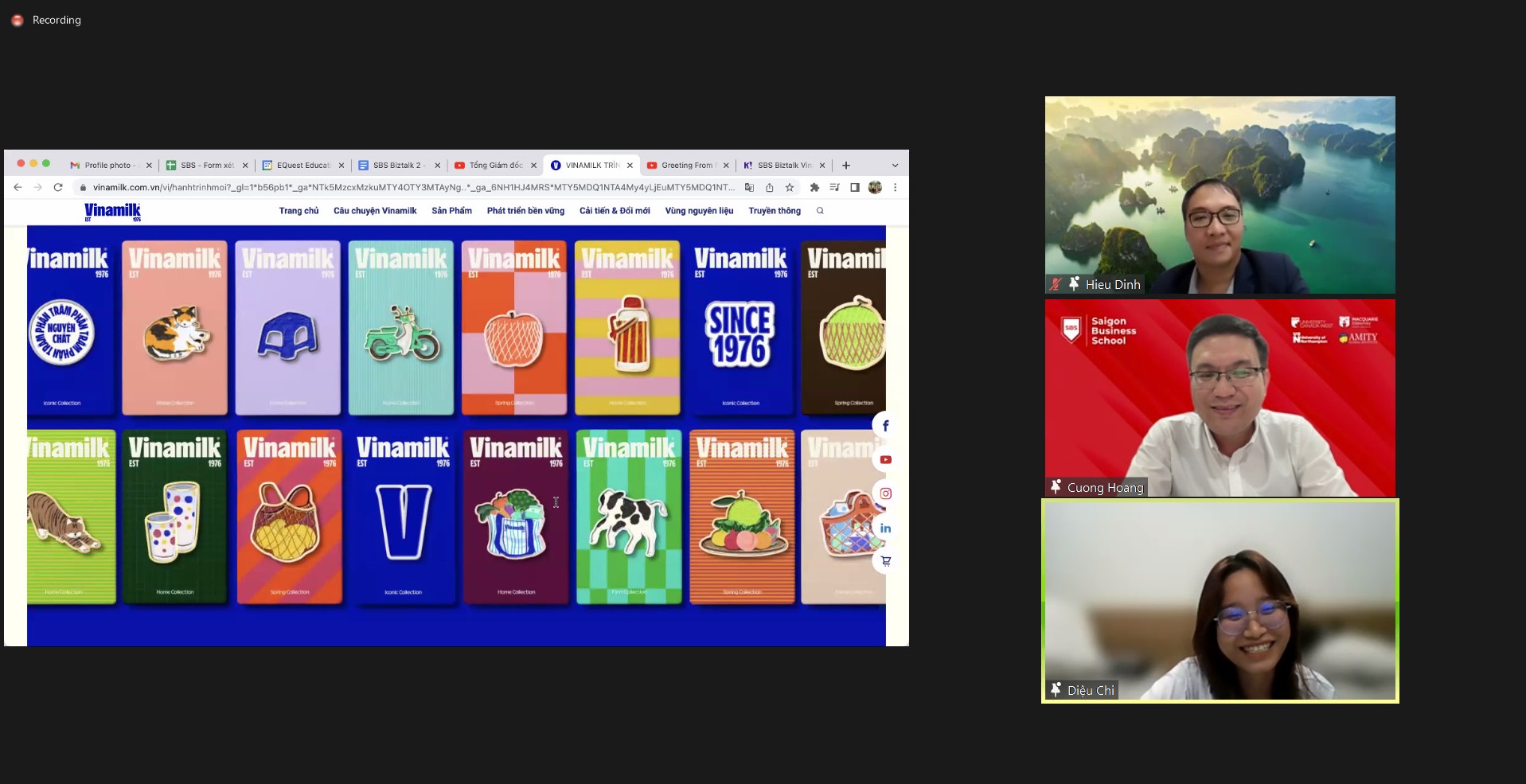
Task: Switch to the Profile photo Gmail tab
Action: pos(107,166)
